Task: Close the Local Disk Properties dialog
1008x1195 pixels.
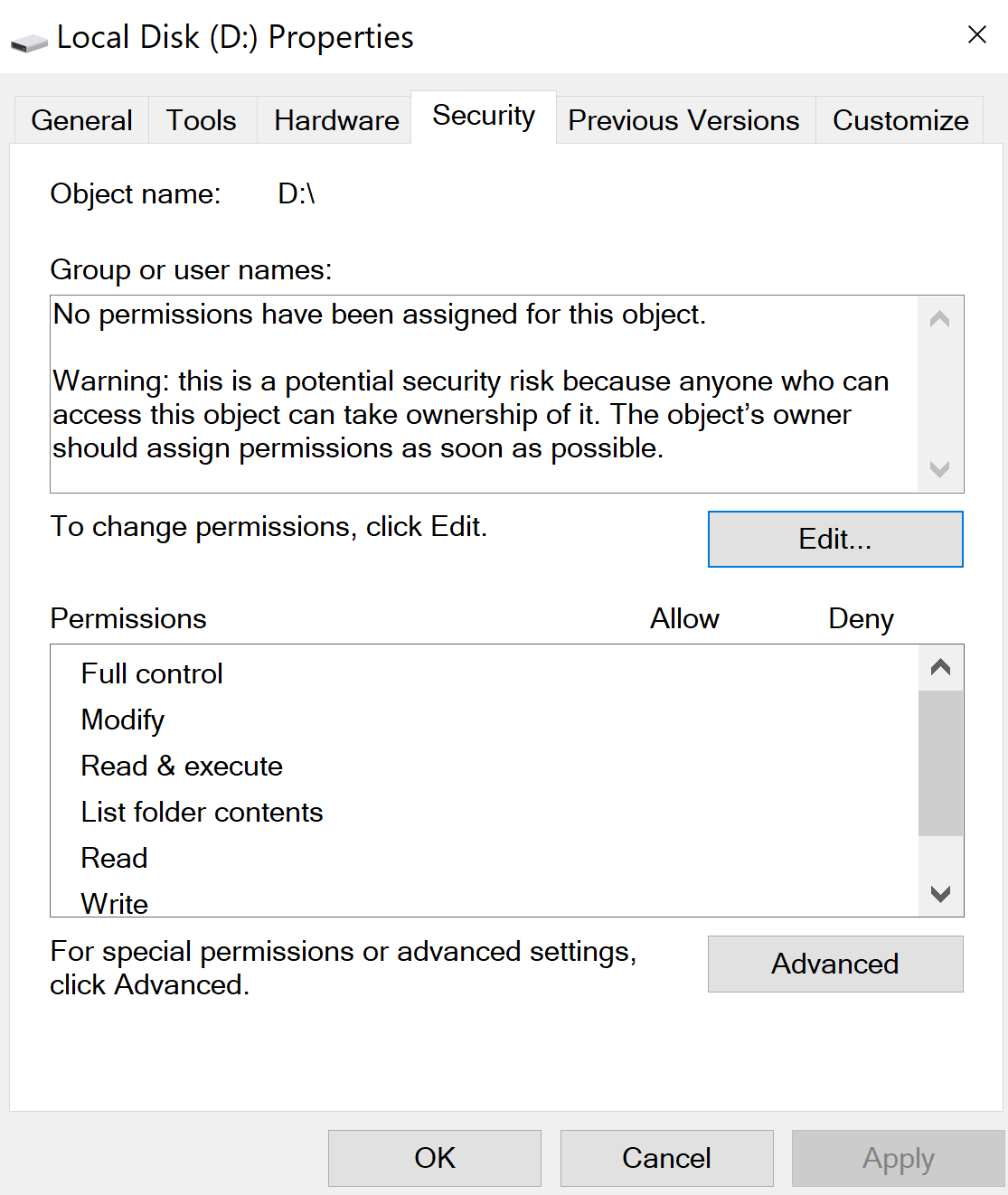Action: (976, 35)
